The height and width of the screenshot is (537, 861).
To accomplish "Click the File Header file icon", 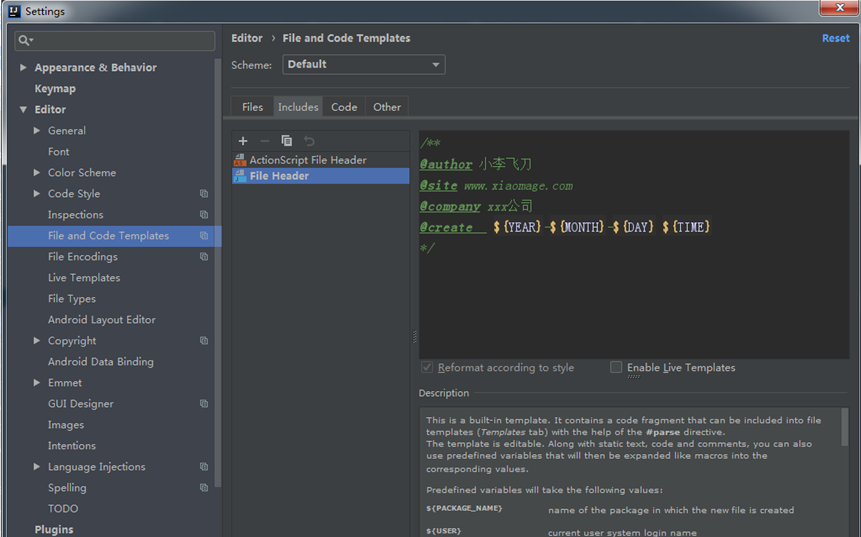I will (x=240, y=176).
